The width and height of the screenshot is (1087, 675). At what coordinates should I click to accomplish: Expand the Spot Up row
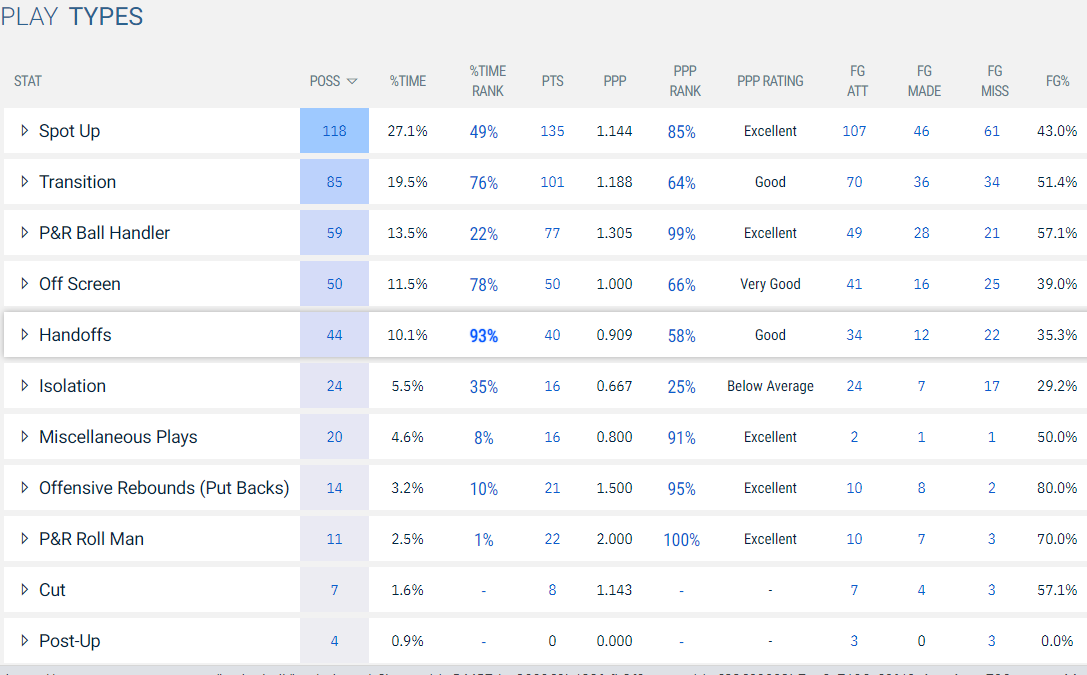pyautogui.click(x=24, y=130)
